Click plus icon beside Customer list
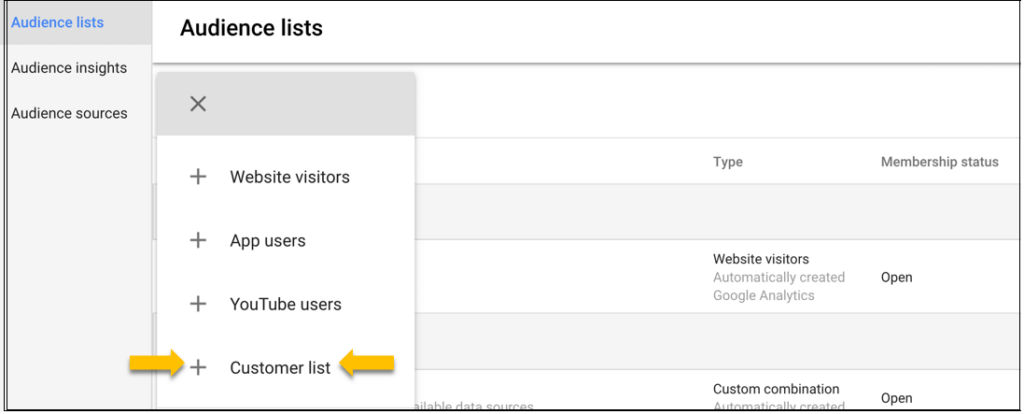Image resolution: width=1024 pixels, height=414 pixels. click(x=198, y=368)
